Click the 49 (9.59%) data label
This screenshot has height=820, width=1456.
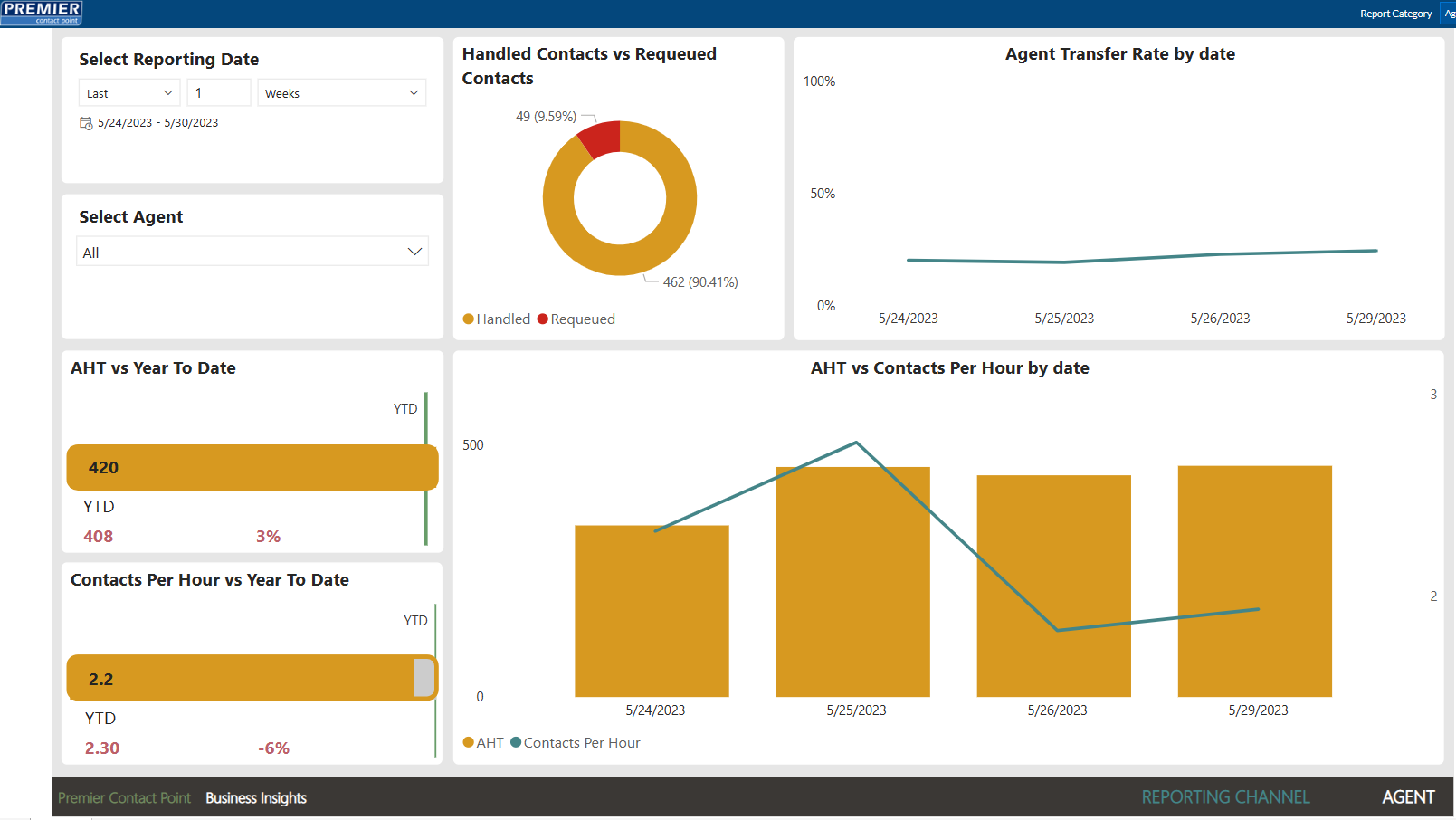coord(546,117)
